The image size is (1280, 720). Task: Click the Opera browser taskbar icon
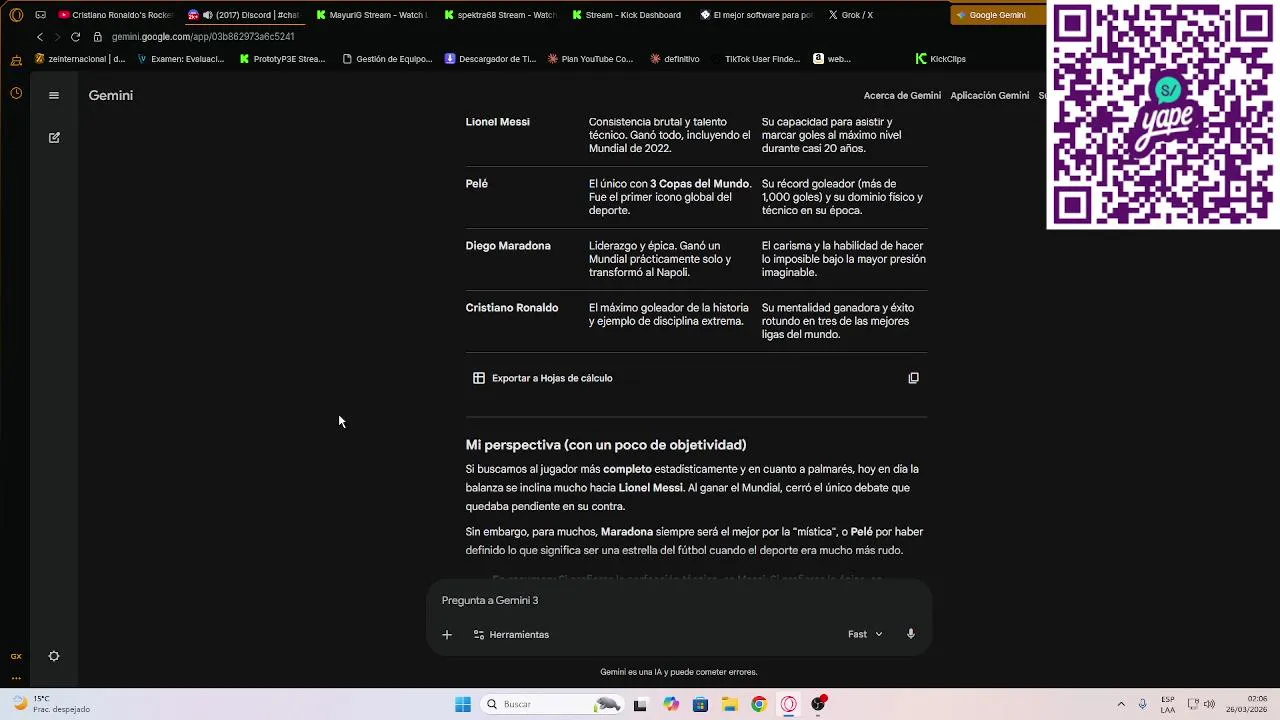(789, 704)
